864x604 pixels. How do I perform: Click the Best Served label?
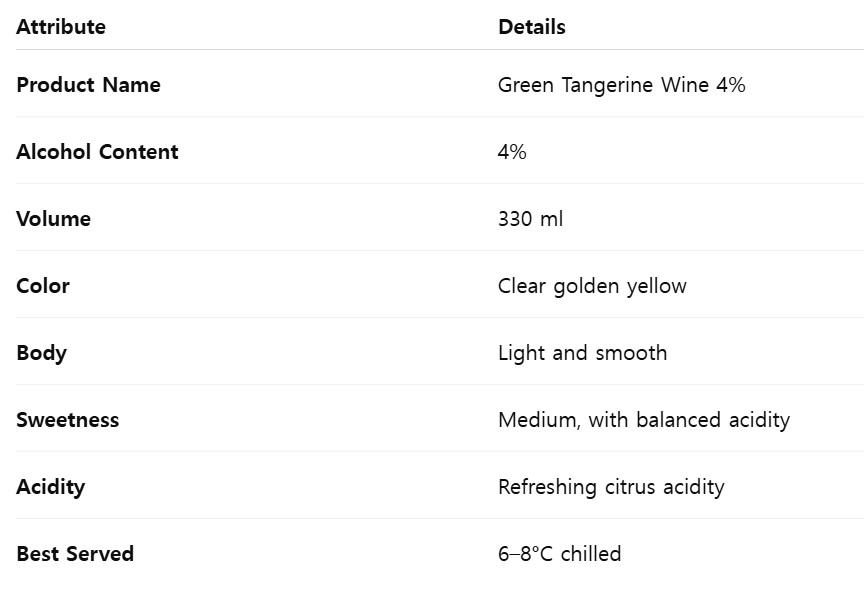click(75, 554)
